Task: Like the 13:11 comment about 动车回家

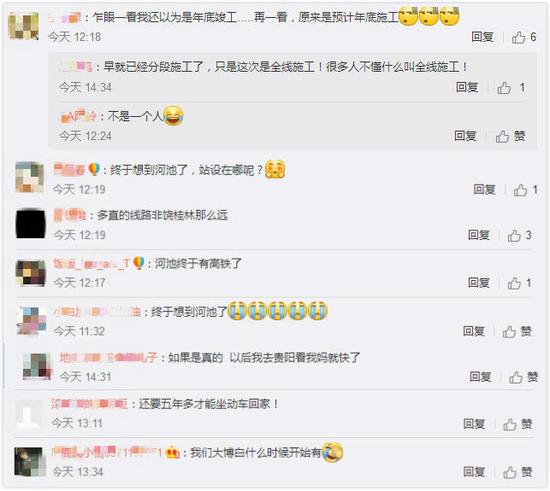Action: click(x=517, y=424)
